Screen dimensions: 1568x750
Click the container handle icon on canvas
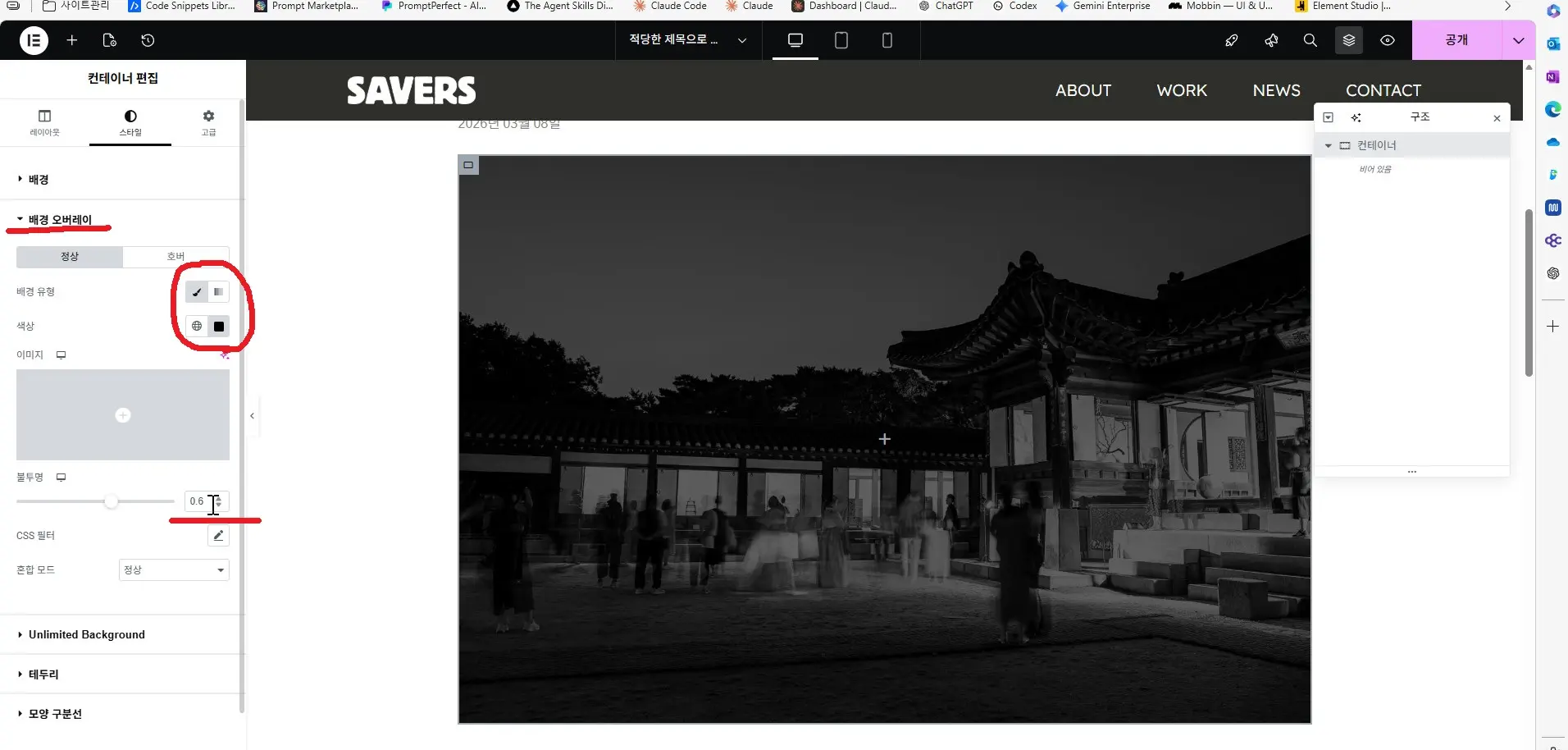(x=468, y=165)
